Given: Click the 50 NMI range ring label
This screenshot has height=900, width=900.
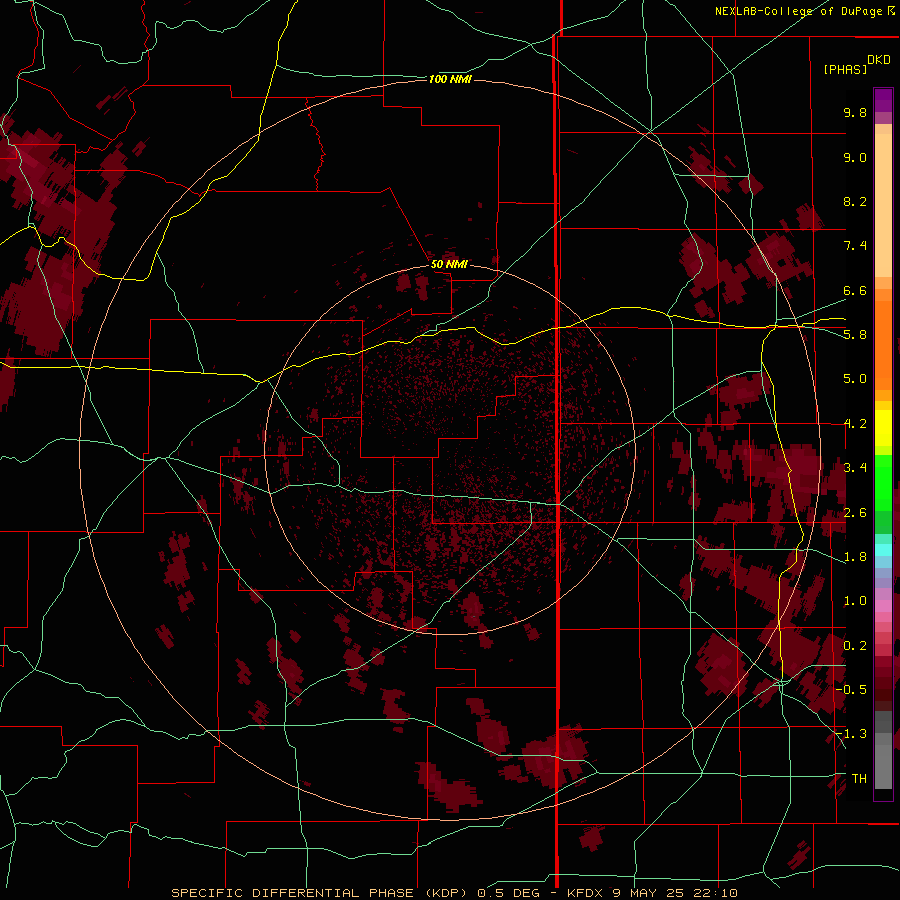Looking at the screenshot, I should tap(449, 264).
